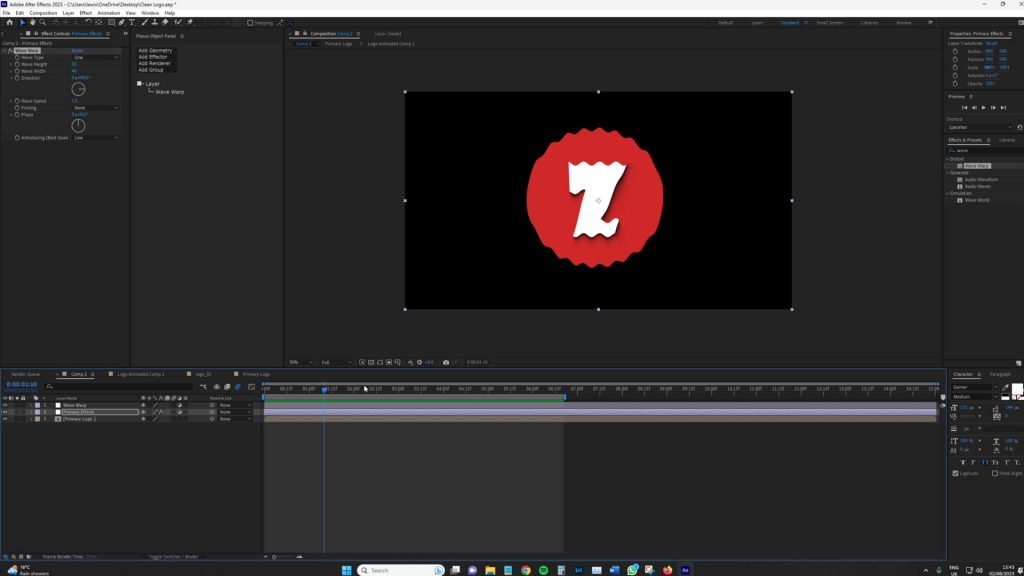Select the Puppet Pin tool
1024x576 pixels.
(x=190, y=22)
